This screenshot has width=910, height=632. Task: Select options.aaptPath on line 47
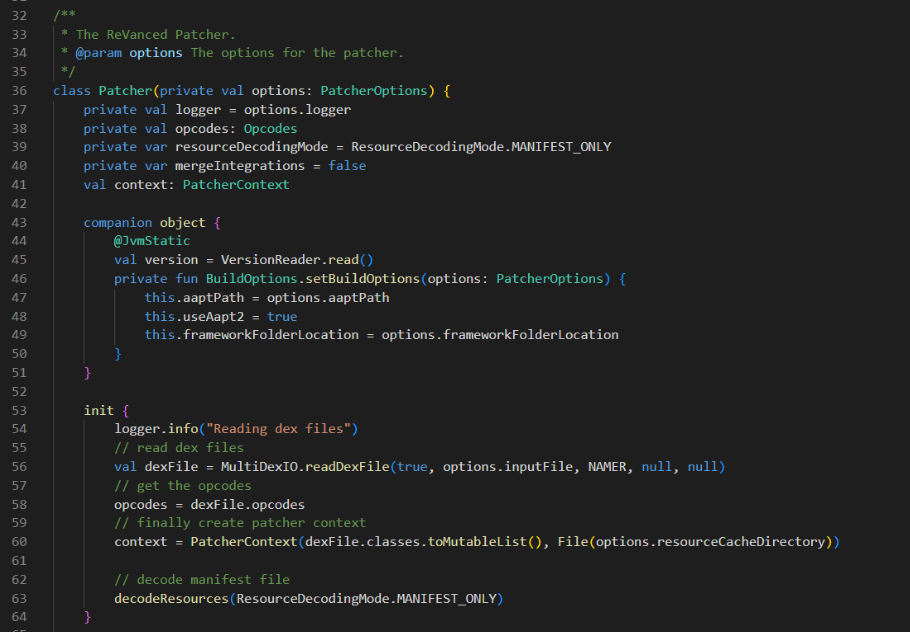pyautogui.click(x=330, y=297)
